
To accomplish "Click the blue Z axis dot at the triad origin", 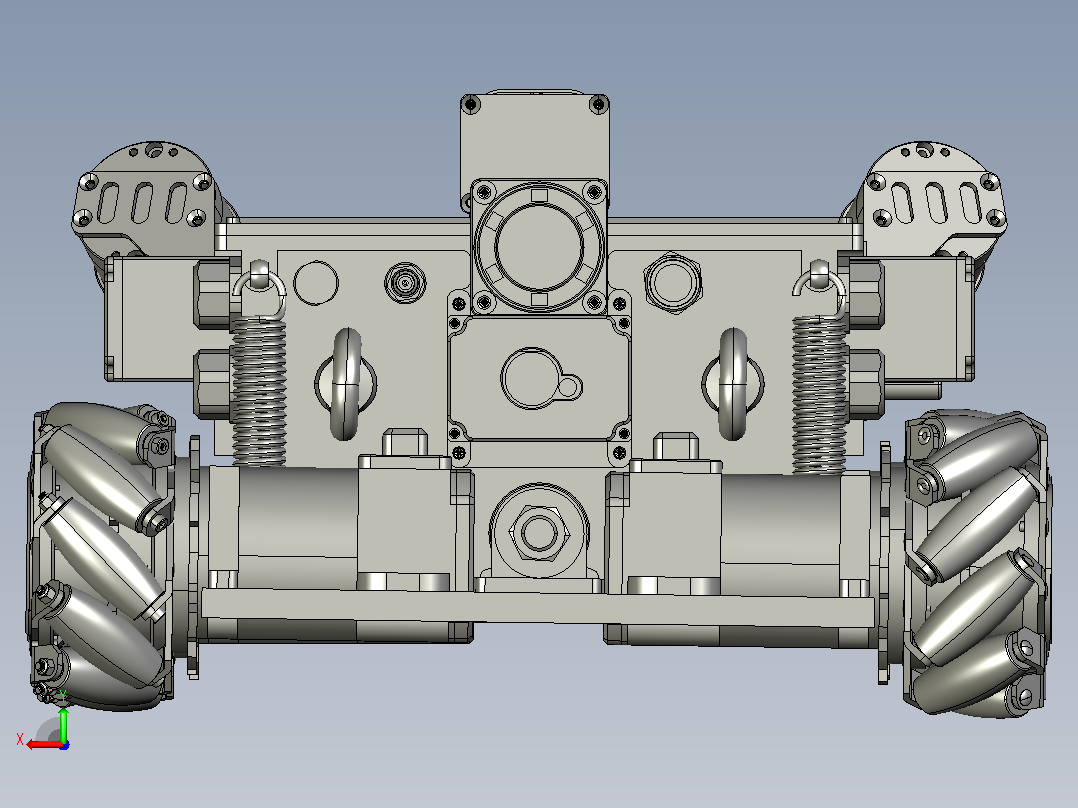I will pyautogui.click(x=64, y=745).
